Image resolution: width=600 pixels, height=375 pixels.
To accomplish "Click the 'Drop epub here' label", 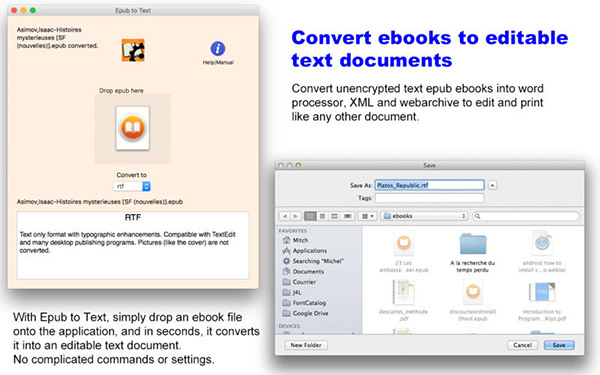I will (121, 91).
